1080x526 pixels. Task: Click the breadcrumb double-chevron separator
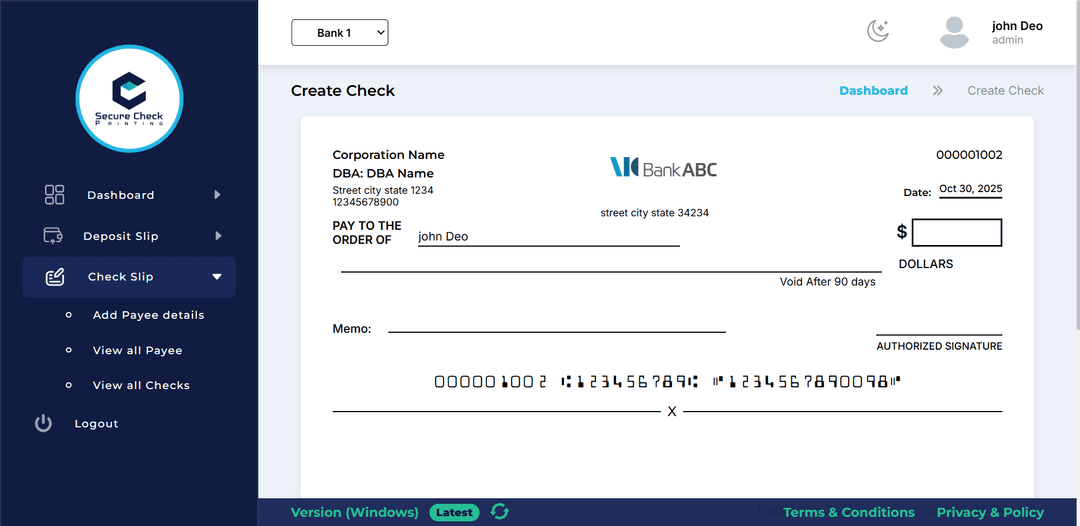click(x=937, y=91)
